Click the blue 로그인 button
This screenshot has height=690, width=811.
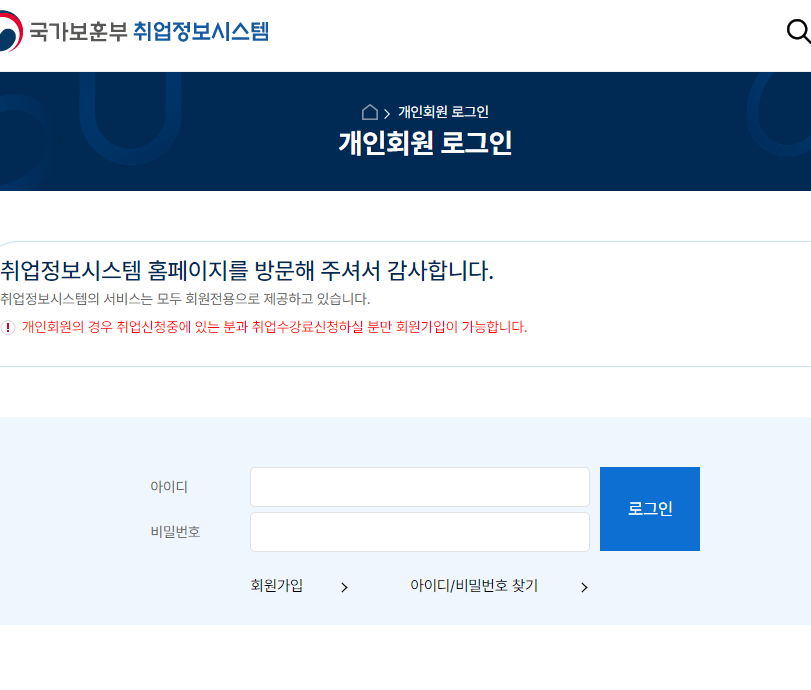point(650,509)
